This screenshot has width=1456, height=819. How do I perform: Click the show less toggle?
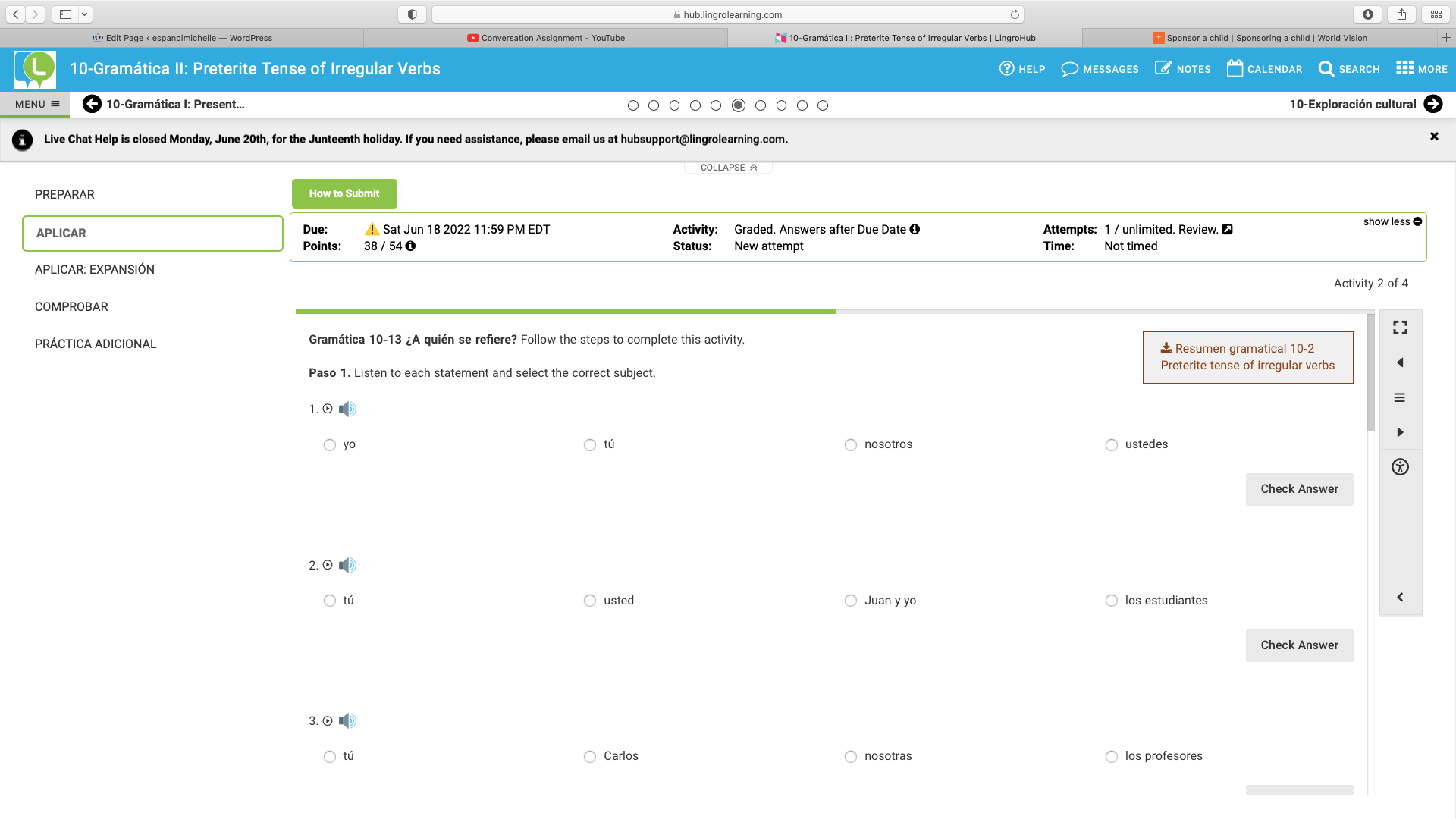coord(1392,221)
